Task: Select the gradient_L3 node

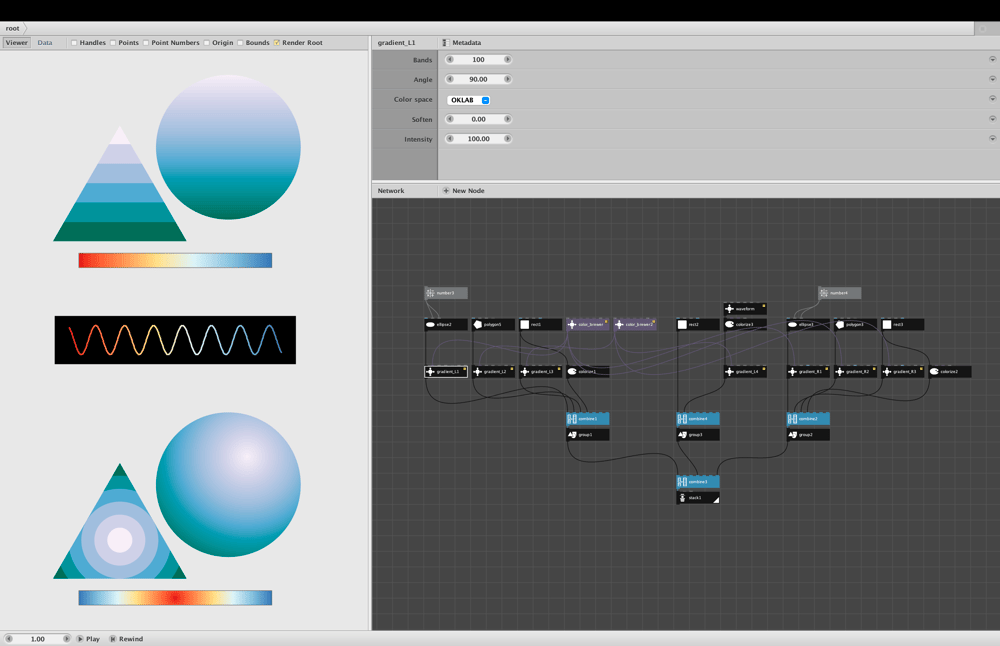Action: [540, 371]
